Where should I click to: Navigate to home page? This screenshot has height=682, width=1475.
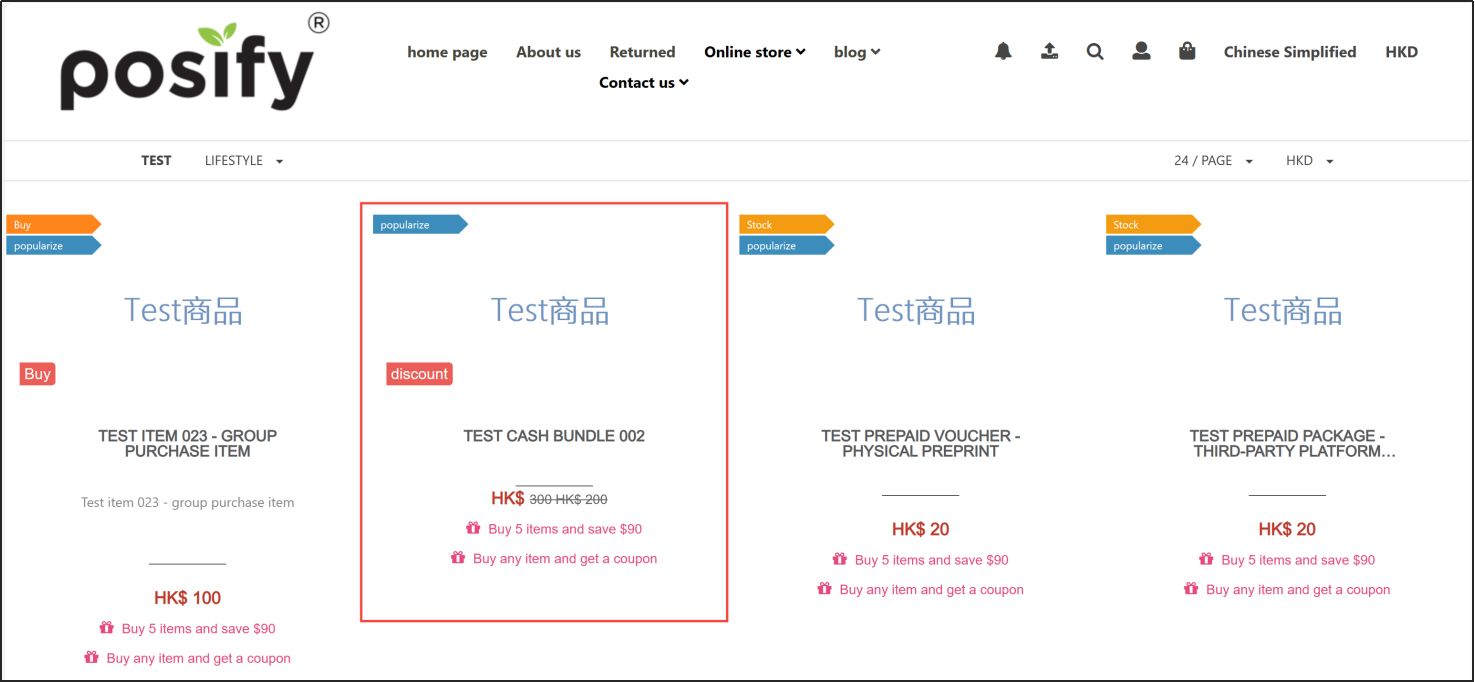pos(447,52)
